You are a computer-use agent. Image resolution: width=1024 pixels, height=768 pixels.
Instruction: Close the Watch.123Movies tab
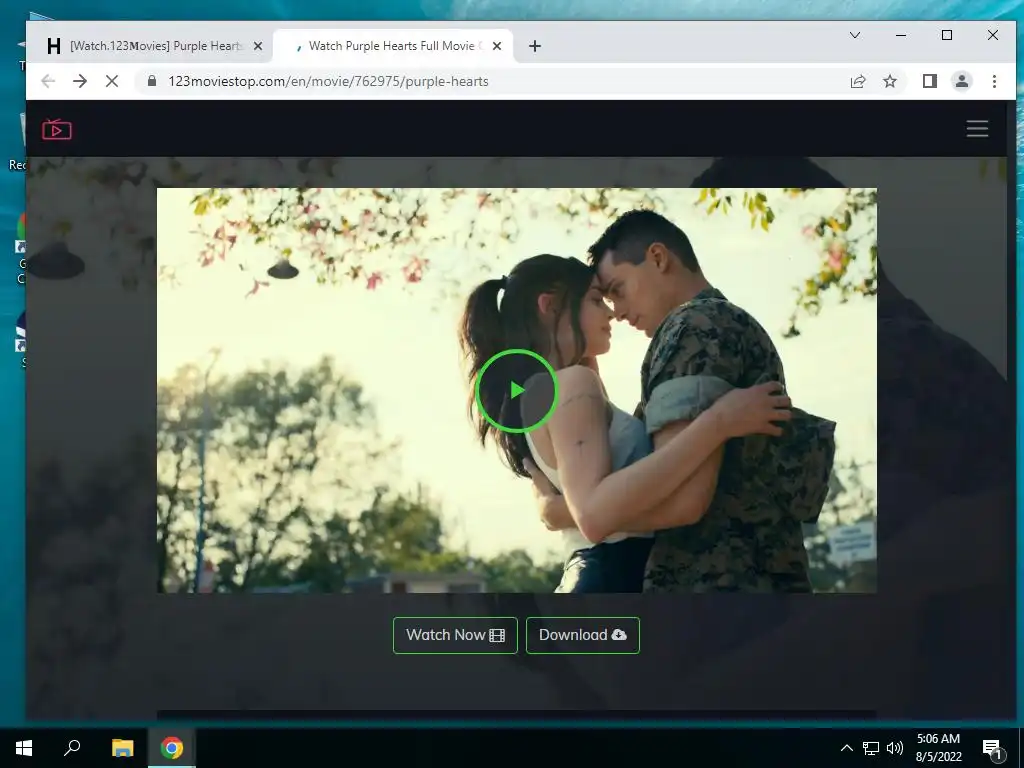pos(258,46)
